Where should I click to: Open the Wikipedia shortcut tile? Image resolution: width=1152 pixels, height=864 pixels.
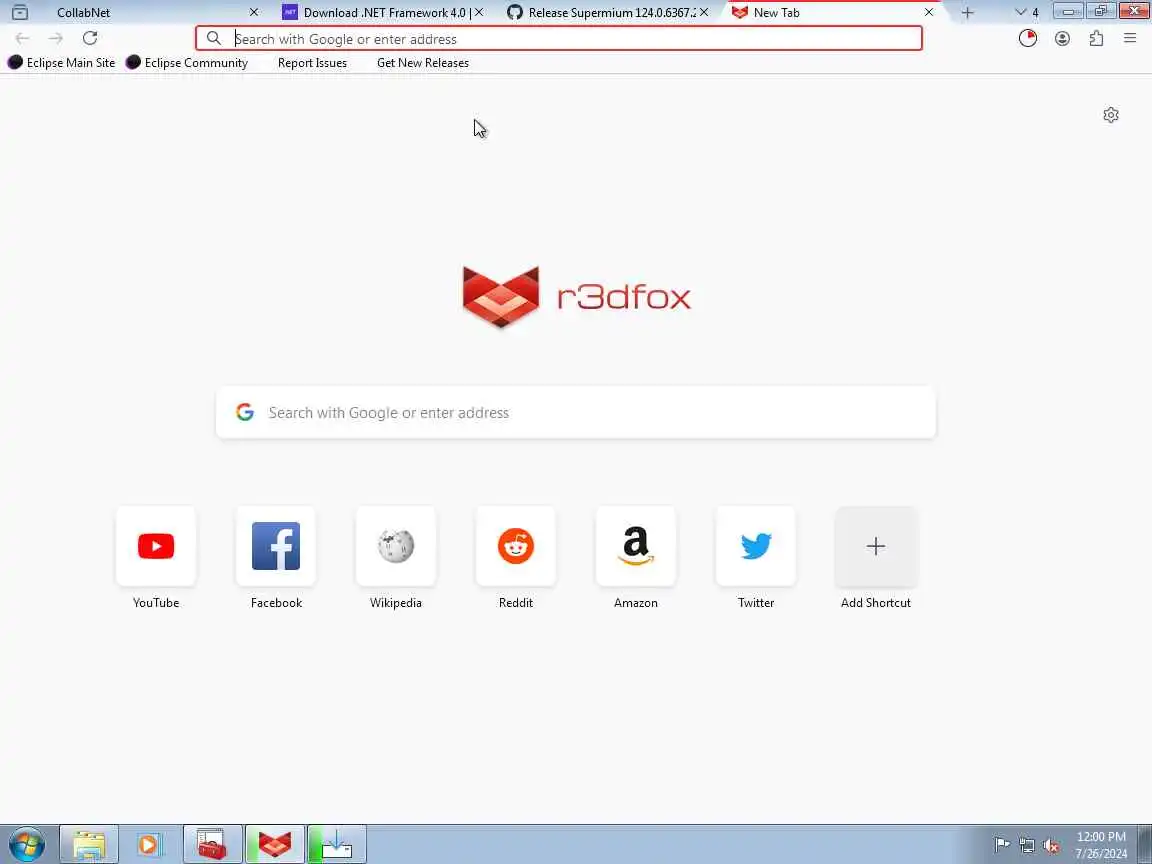pos(396,546)
